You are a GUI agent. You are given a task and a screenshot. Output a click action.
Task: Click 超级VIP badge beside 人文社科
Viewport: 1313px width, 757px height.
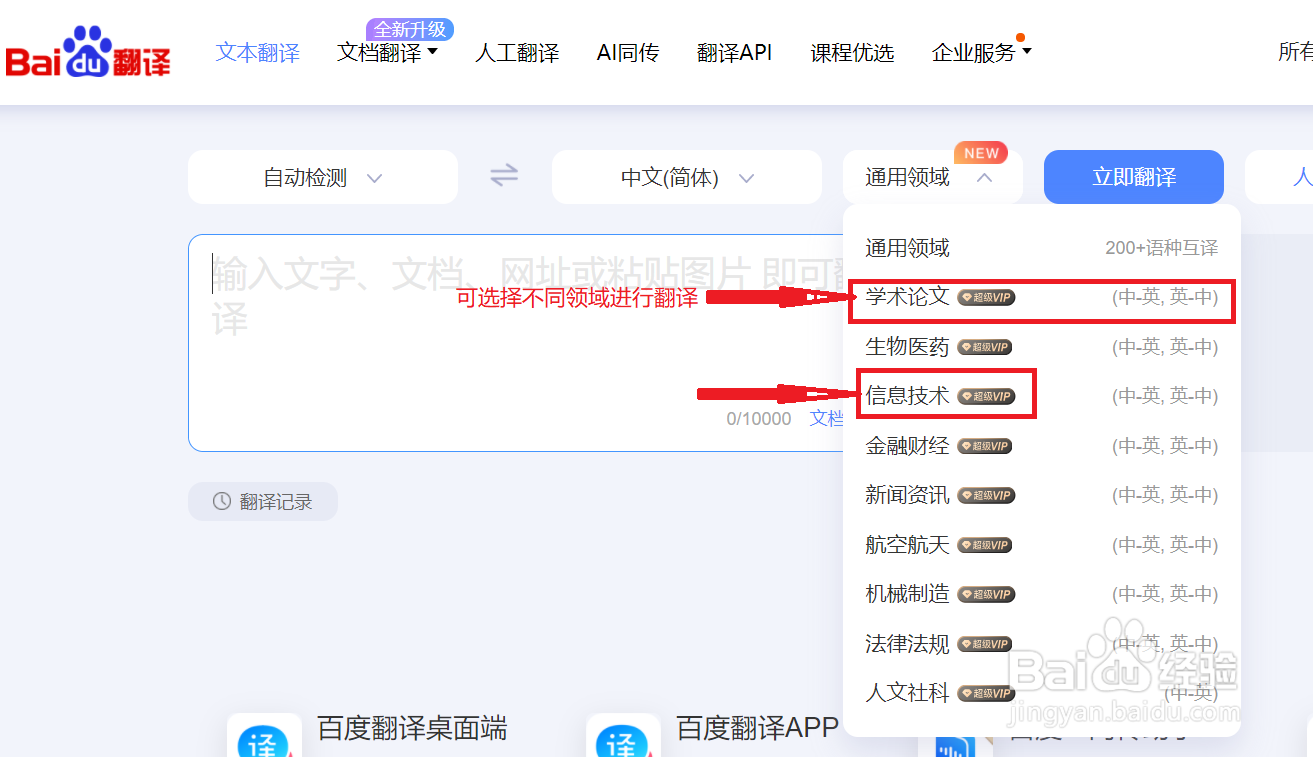click(986, 693)
